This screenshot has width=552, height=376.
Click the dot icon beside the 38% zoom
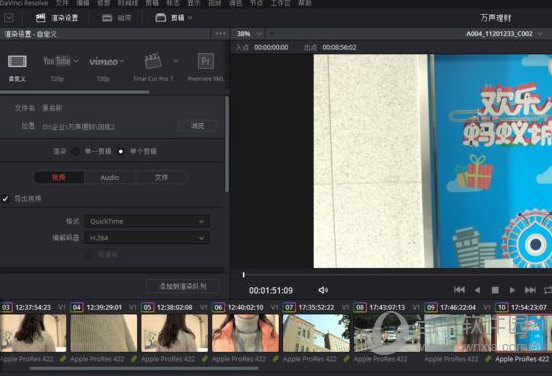tap(272, 34)
